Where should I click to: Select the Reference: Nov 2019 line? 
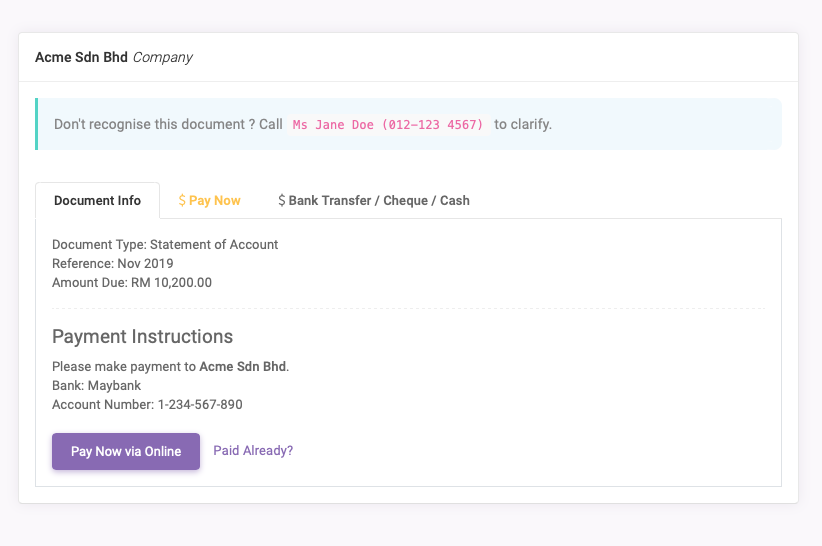pos(113,264)
